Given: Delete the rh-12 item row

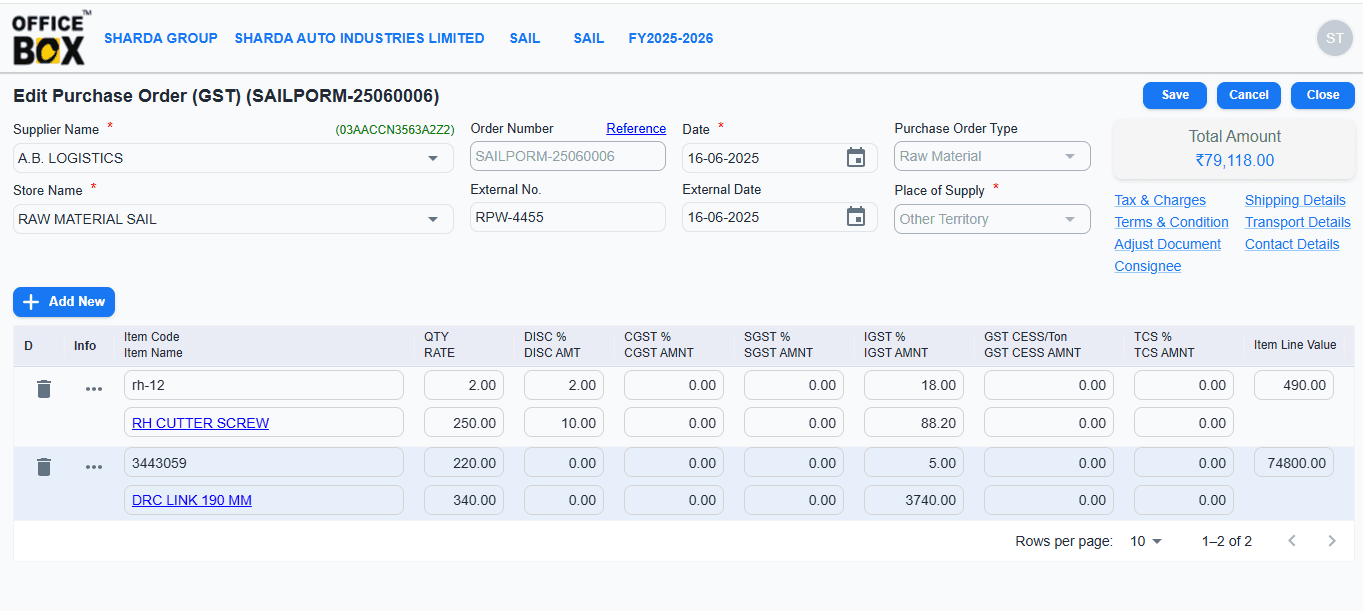Looking at the screenshot, I should pyautogui.click(x=44, y=389).
